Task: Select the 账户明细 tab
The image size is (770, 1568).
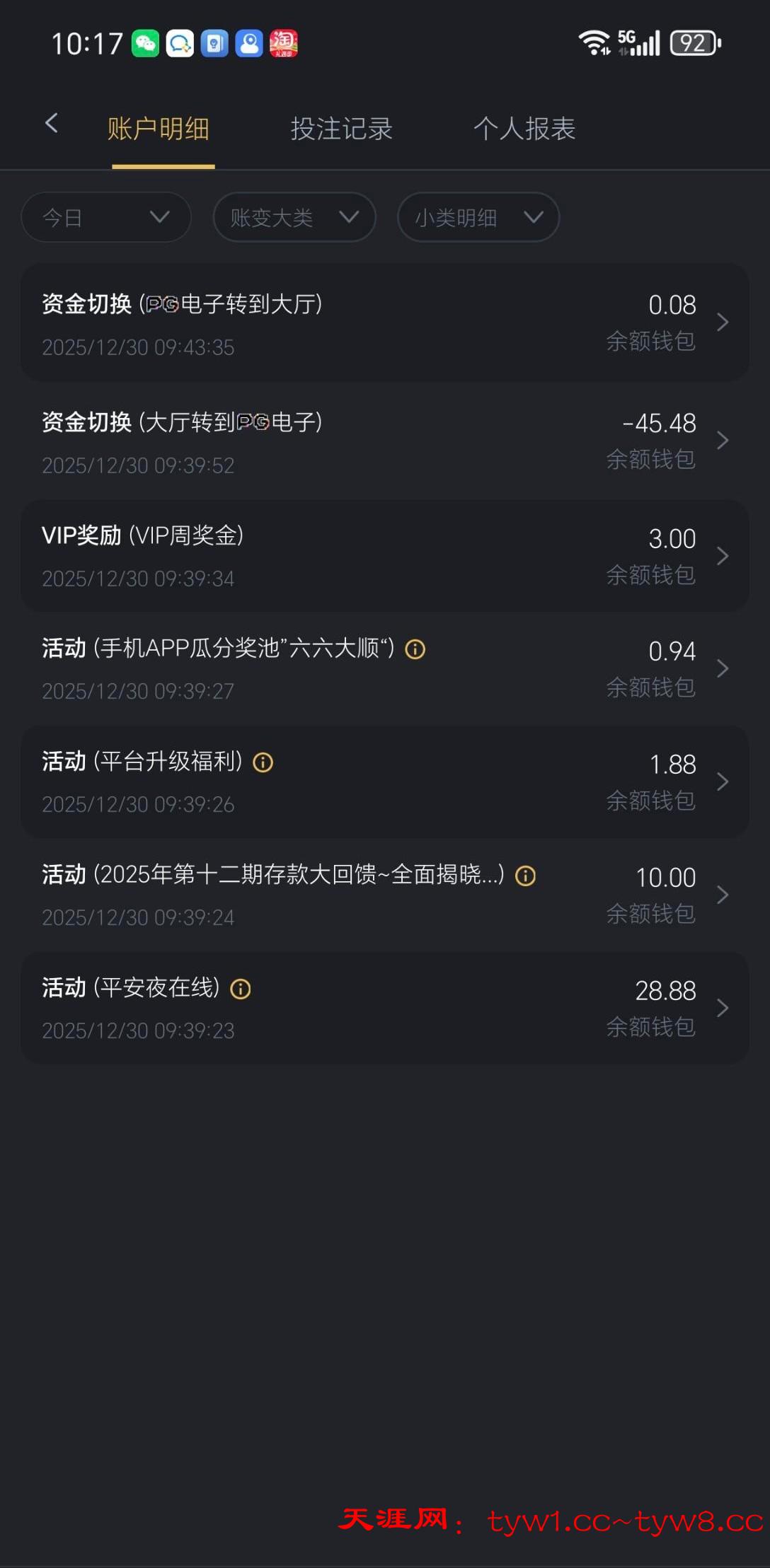Action: (159, 129)
